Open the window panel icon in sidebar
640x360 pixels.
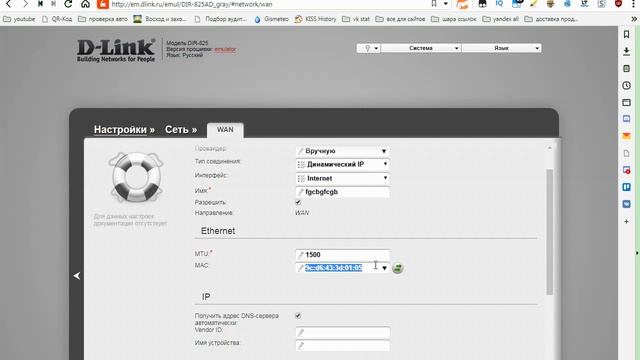[627, 102]
